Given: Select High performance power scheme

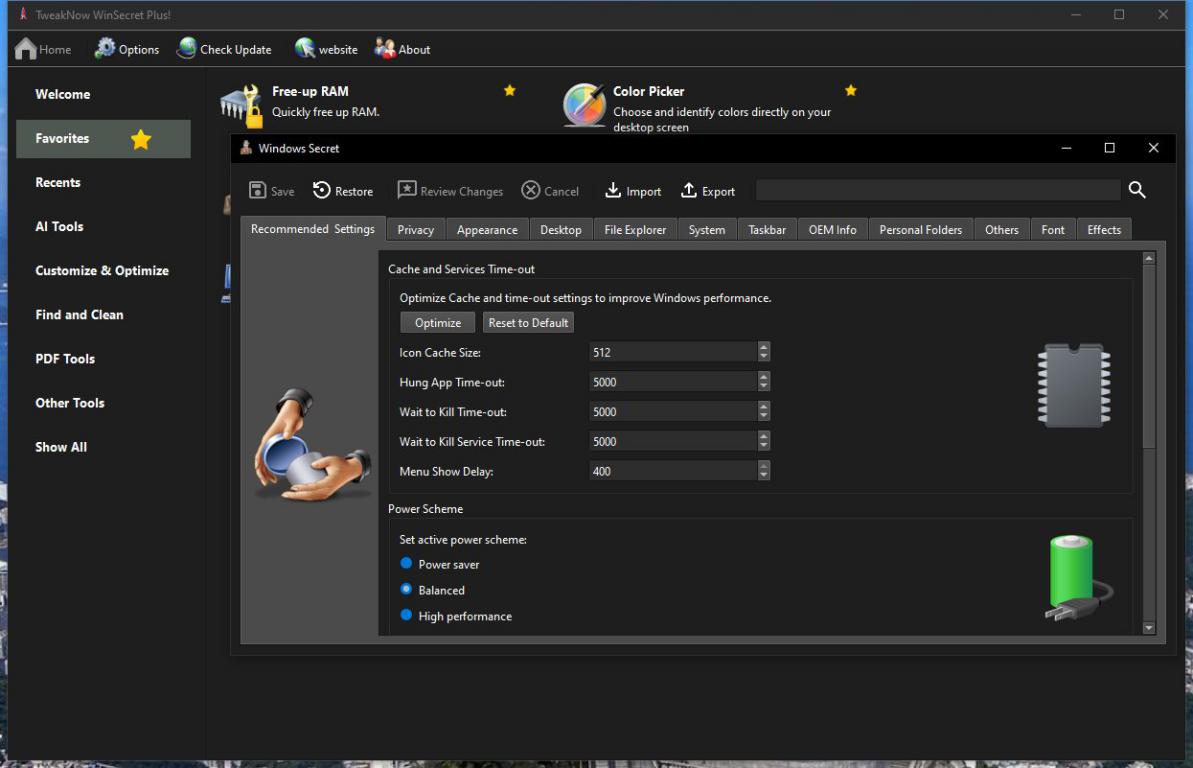Looking at the screenshot, I should (407, 616).
